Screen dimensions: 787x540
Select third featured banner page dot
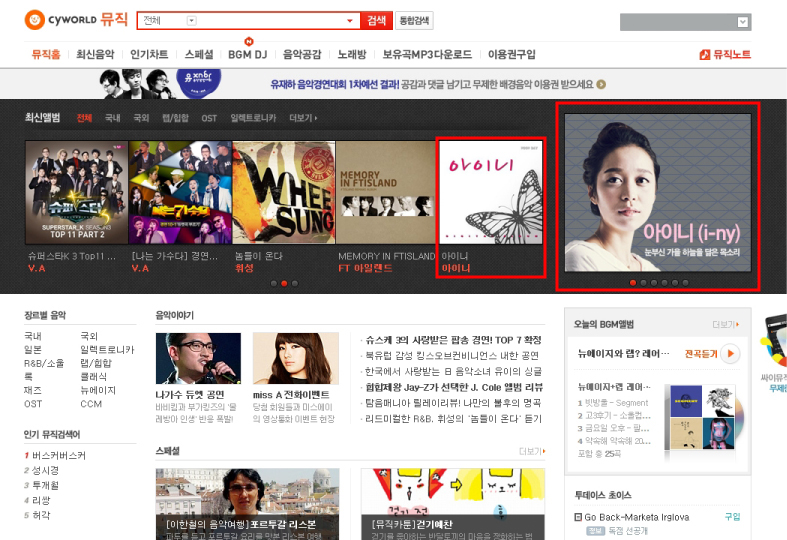654,283
